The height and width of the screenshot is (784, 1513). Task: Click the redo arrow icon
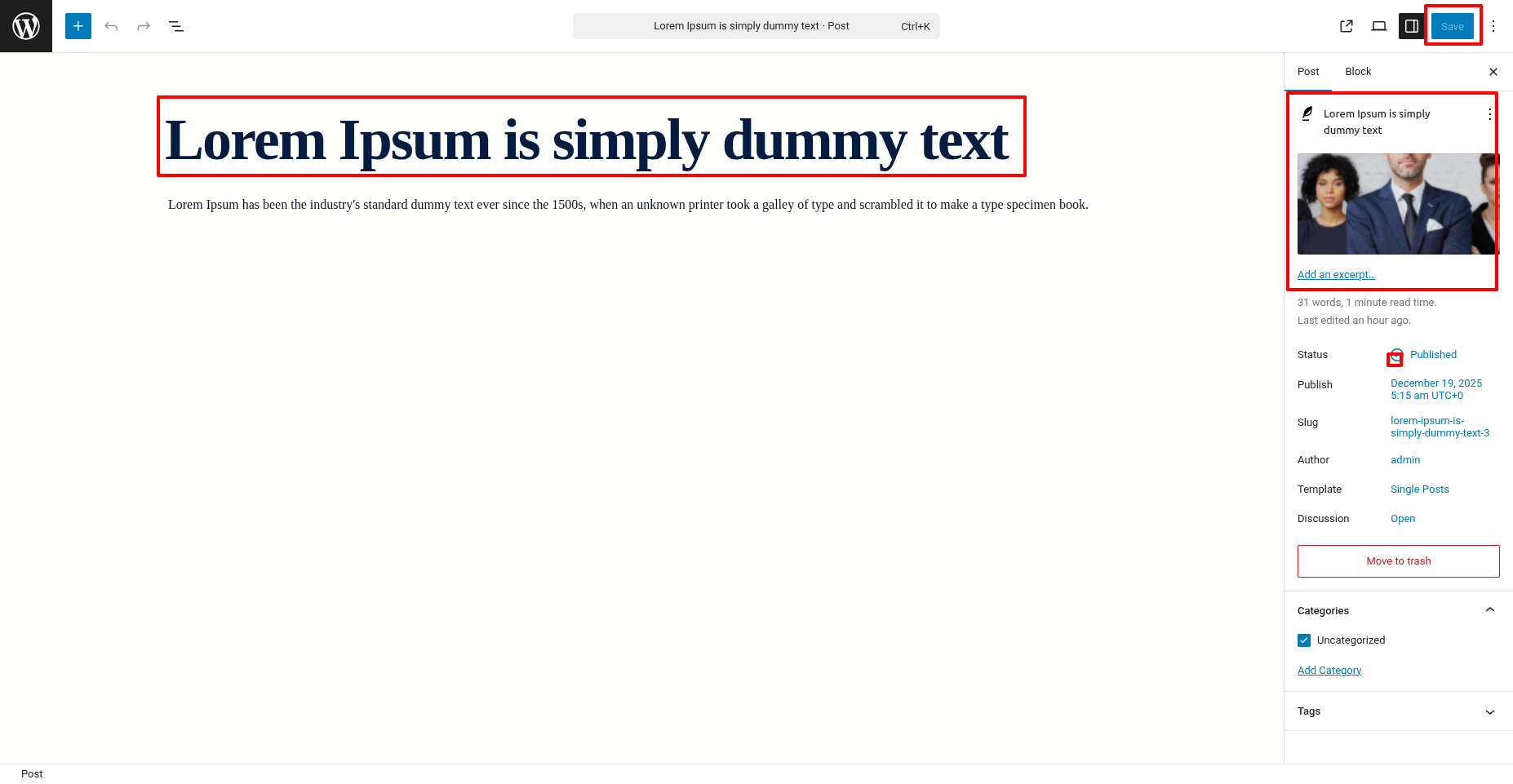144,26
